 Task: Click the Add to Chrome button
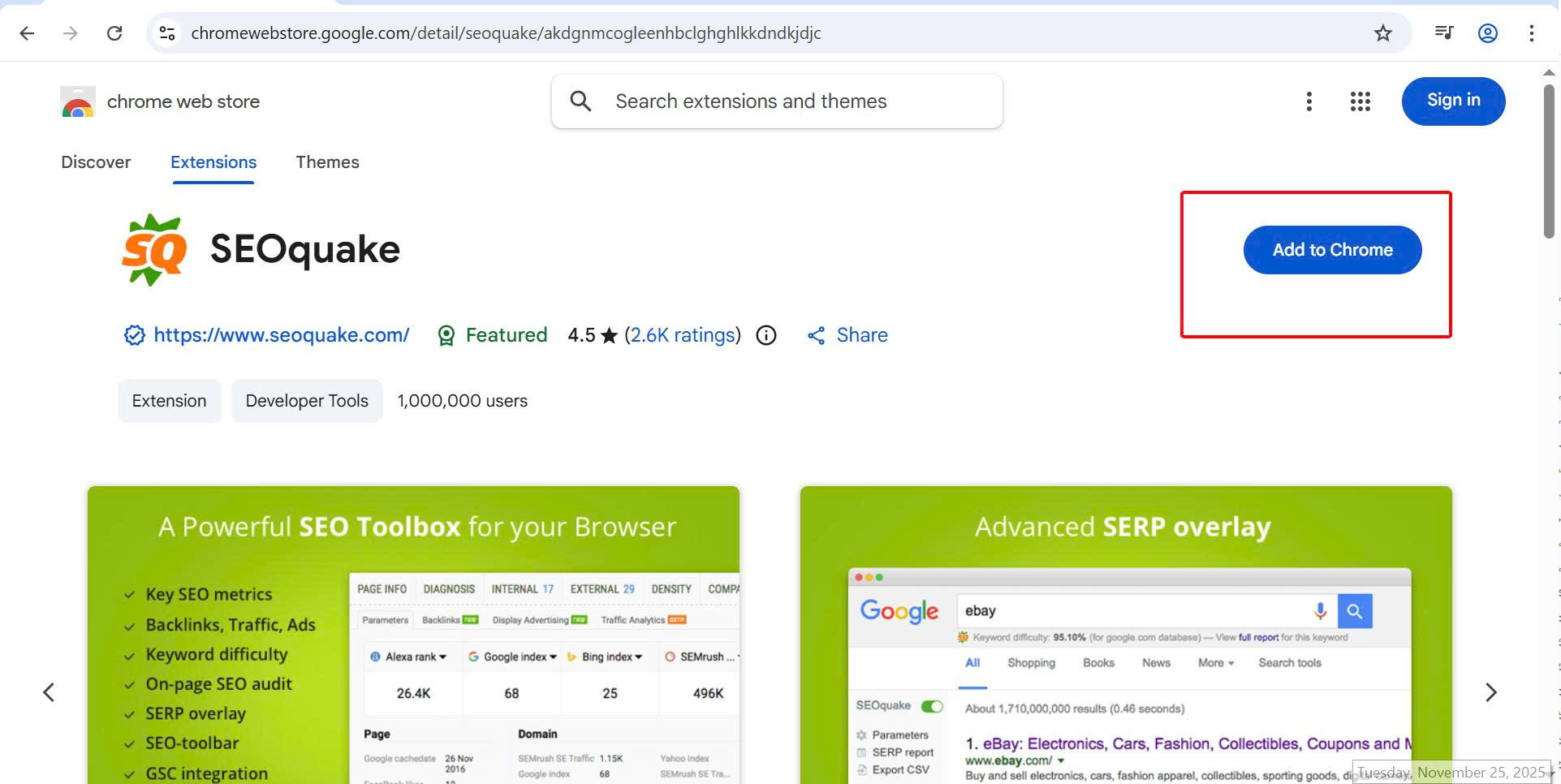(1332, 250)
